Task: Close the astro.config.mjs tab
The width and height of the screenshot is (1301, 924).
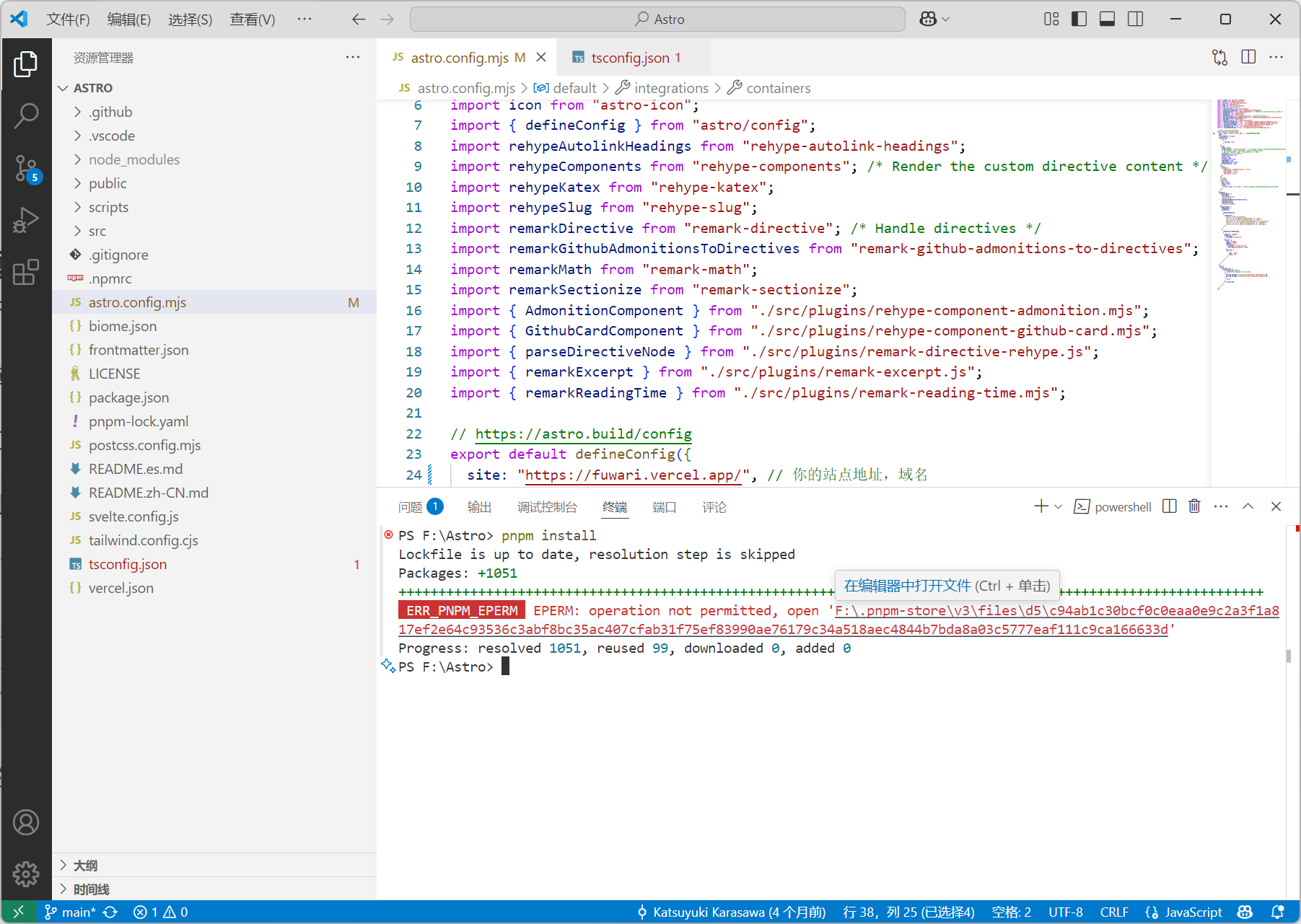Action: pos(541,57)
